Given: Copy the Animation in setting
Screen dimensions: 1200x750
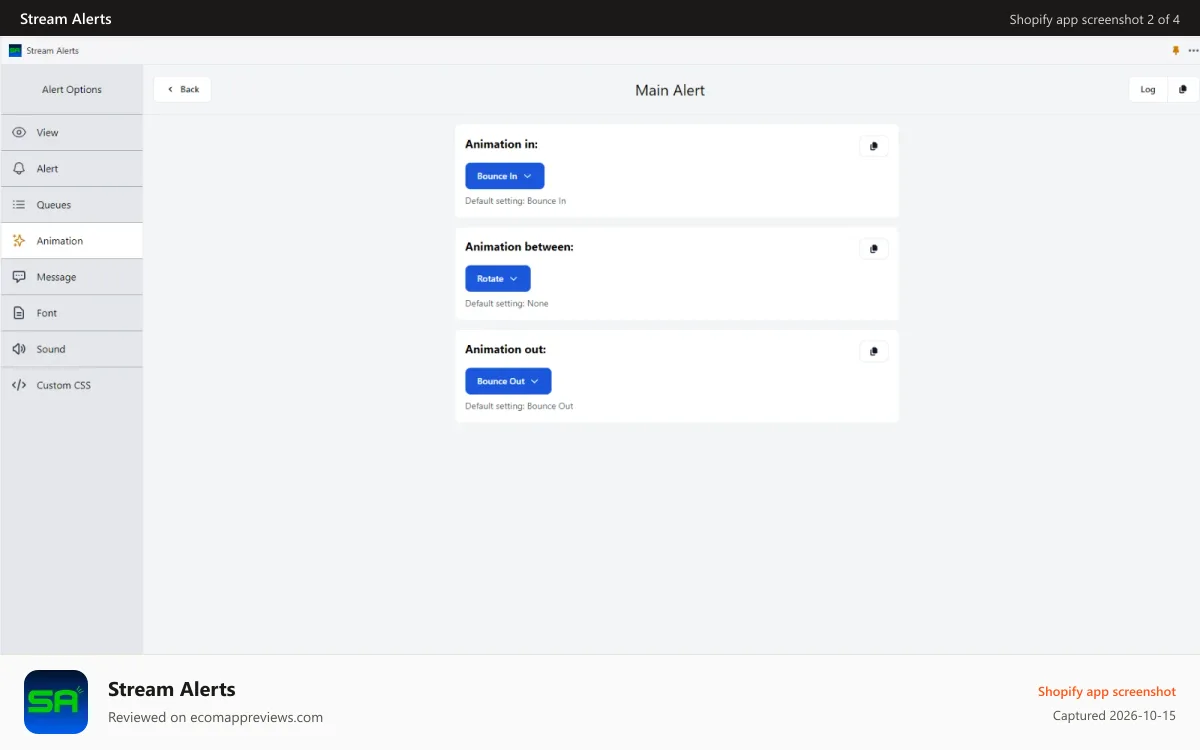Looking at the screenshot, I should 874,146.
